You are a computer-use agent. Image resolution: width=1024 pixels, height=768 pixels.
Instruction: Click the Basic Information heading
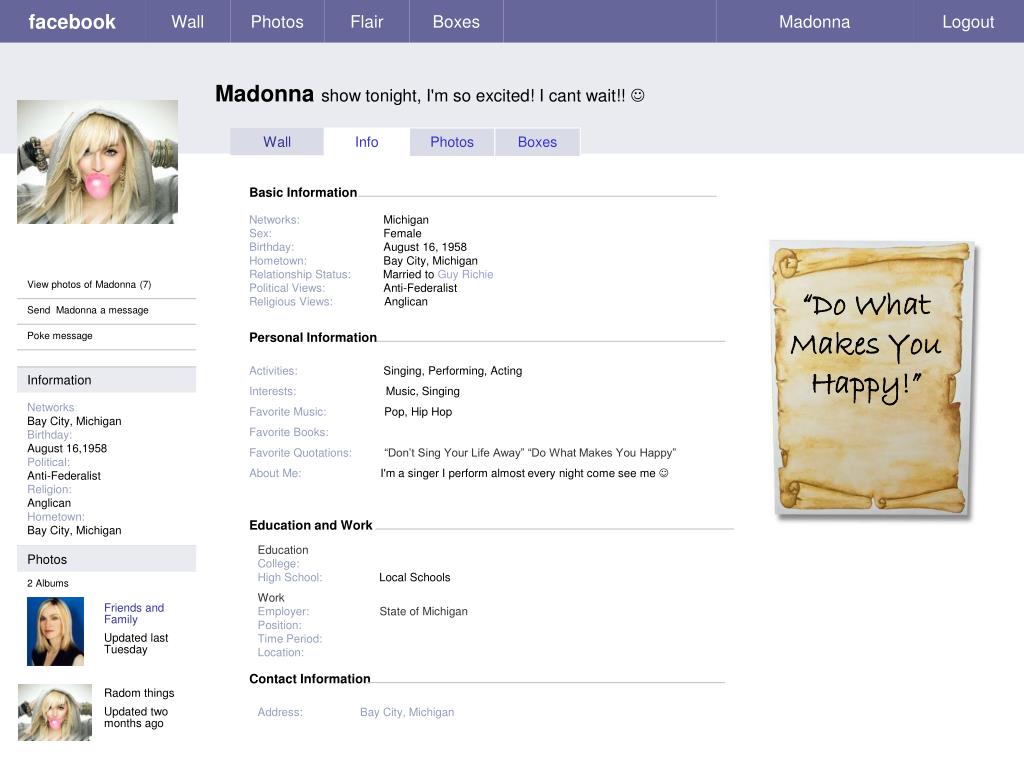click(303, 192)
